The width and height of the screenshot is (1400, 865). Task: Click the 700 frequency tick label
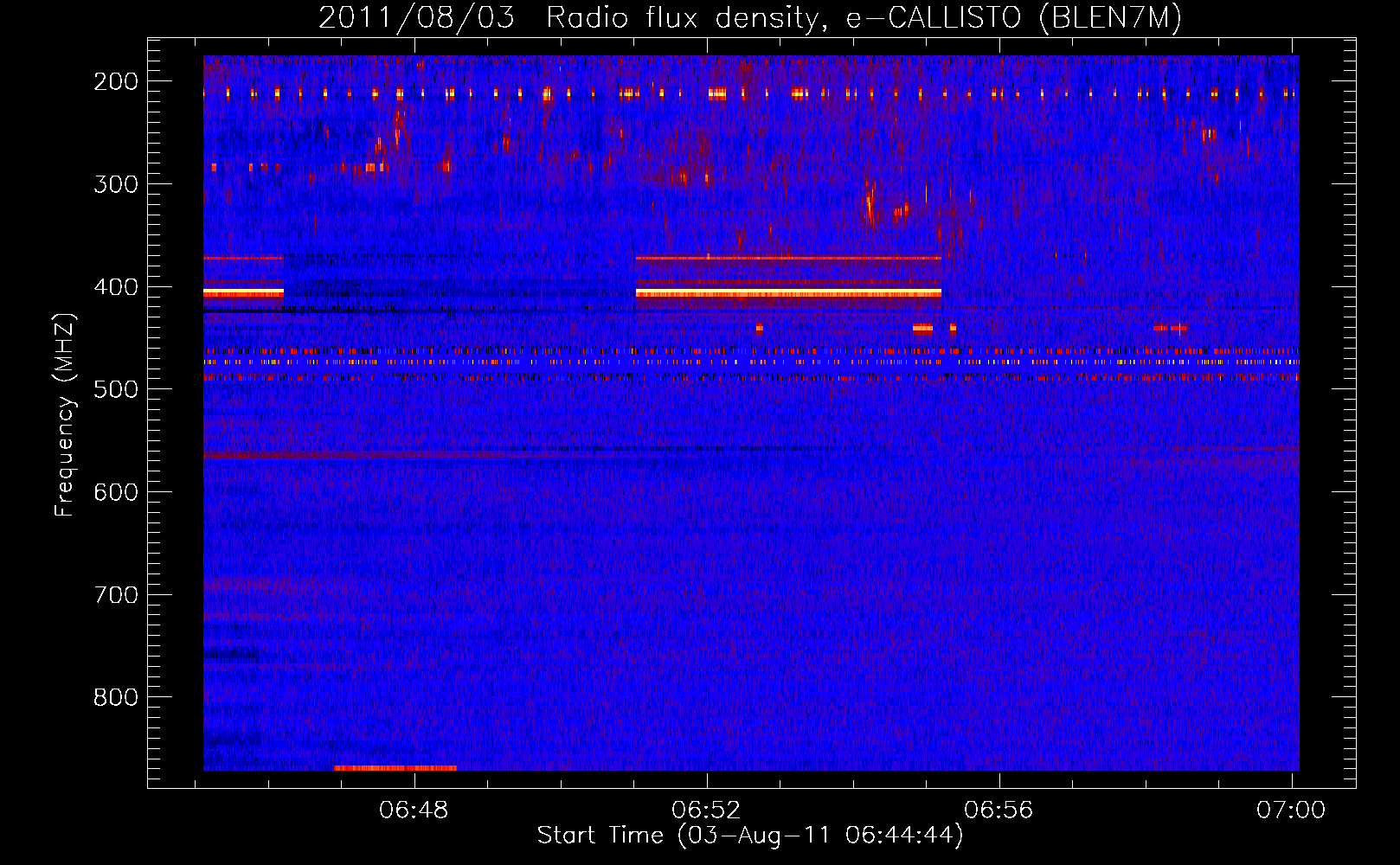click(116, 595)
